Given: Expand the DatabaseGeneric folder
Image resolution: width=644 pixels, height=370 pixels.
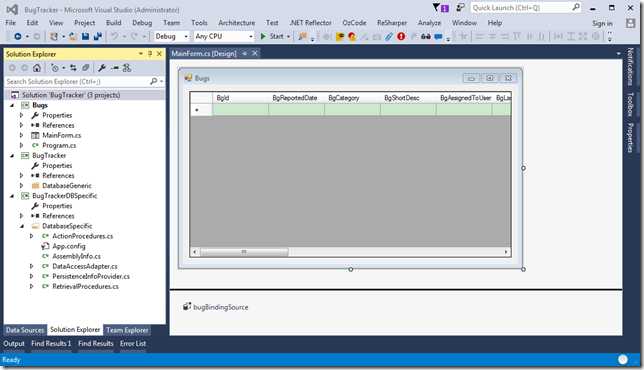Looking at the screenshot, I should coord(22,186).
